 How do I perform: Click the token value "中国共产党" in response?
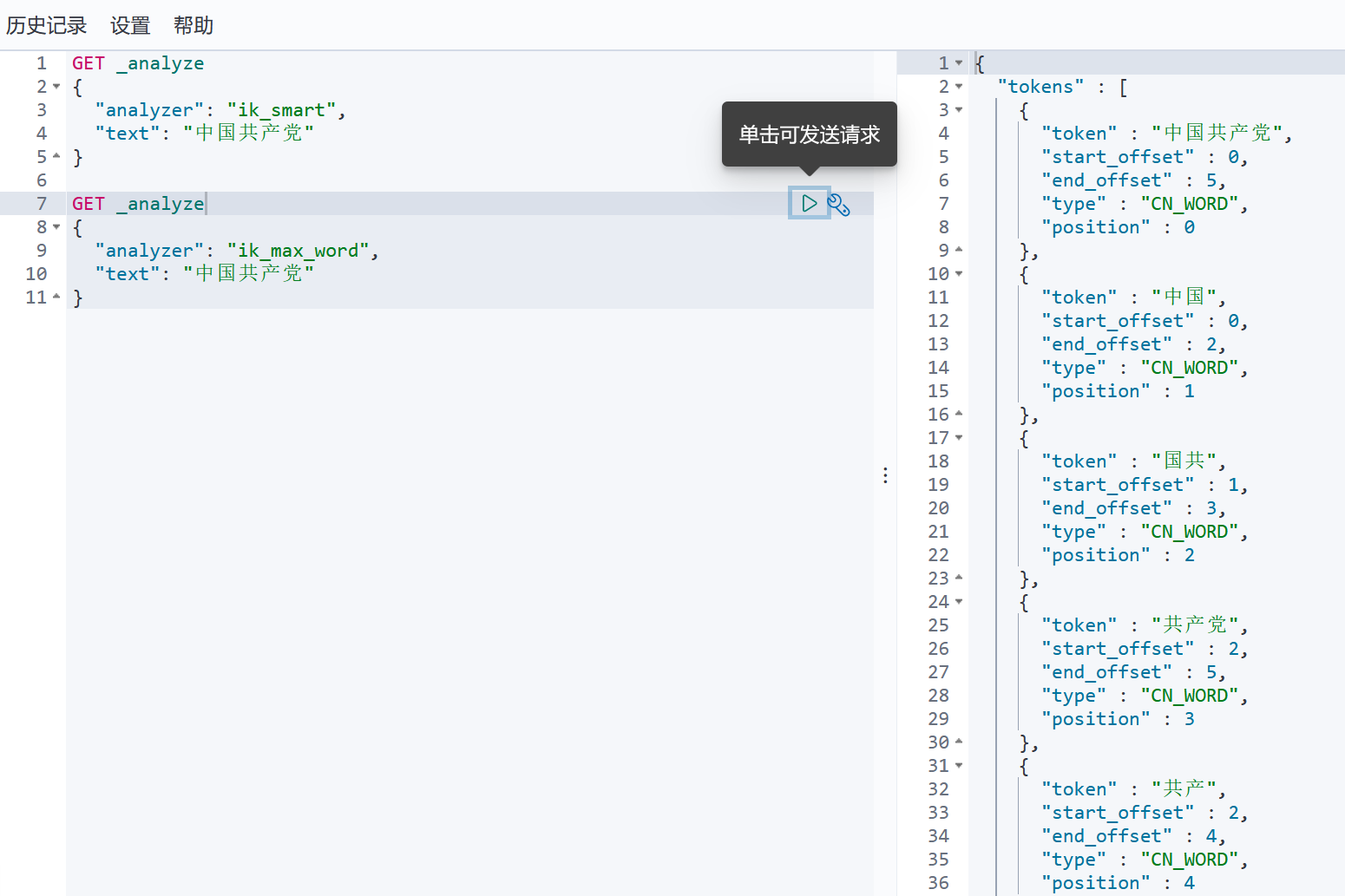pos(1217,134)
